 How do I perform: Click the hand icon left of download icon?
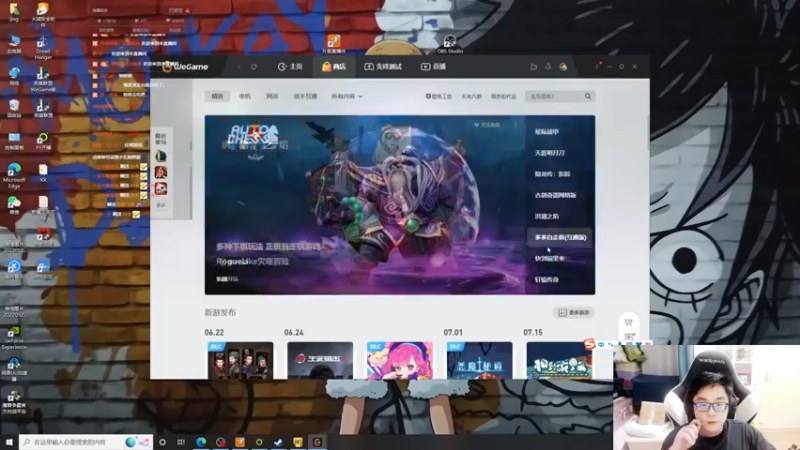[x=533, y=67]
